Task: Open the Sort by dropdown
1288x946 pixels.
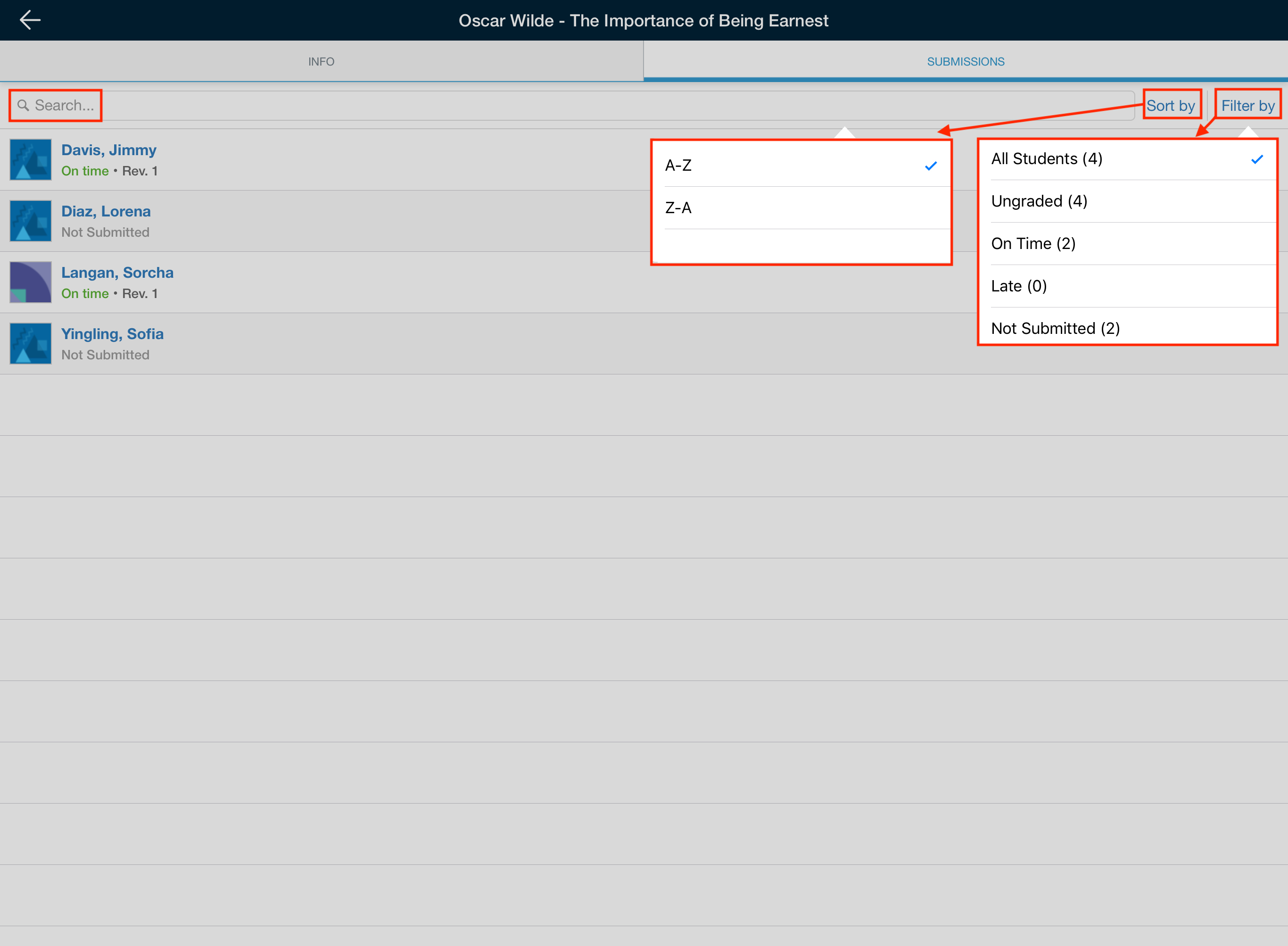Action: point(1171,105)
